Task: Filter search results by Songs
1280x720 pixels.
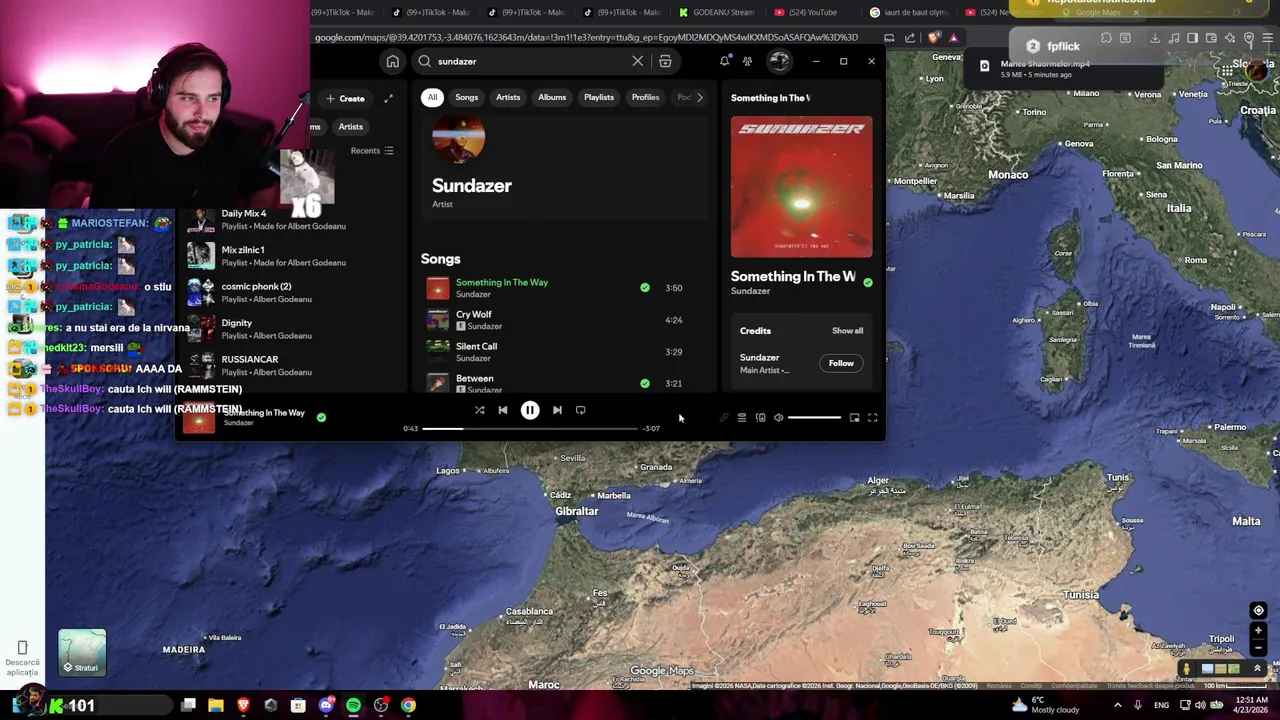Action: click(467, 97)
